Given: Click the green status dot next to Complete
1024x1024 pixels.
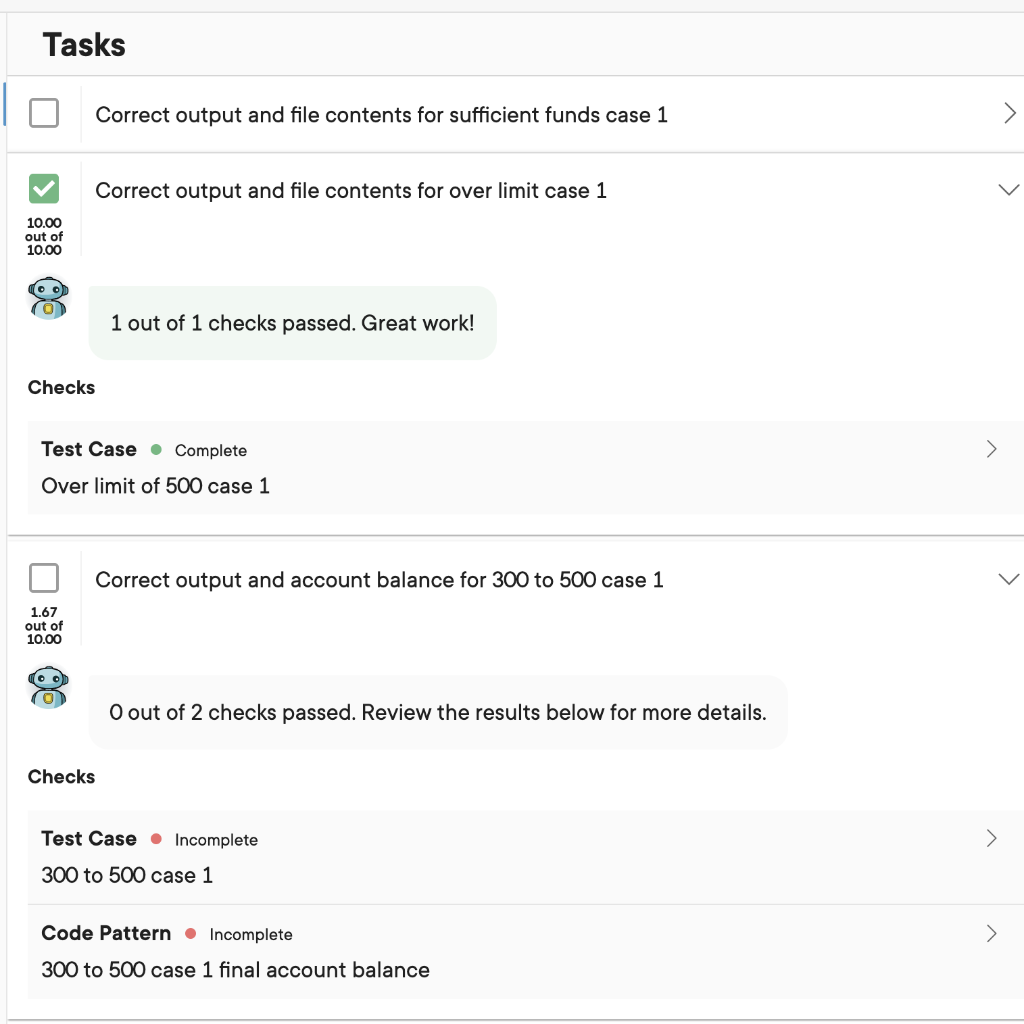Looking at the screenshot, I should 156,449.
